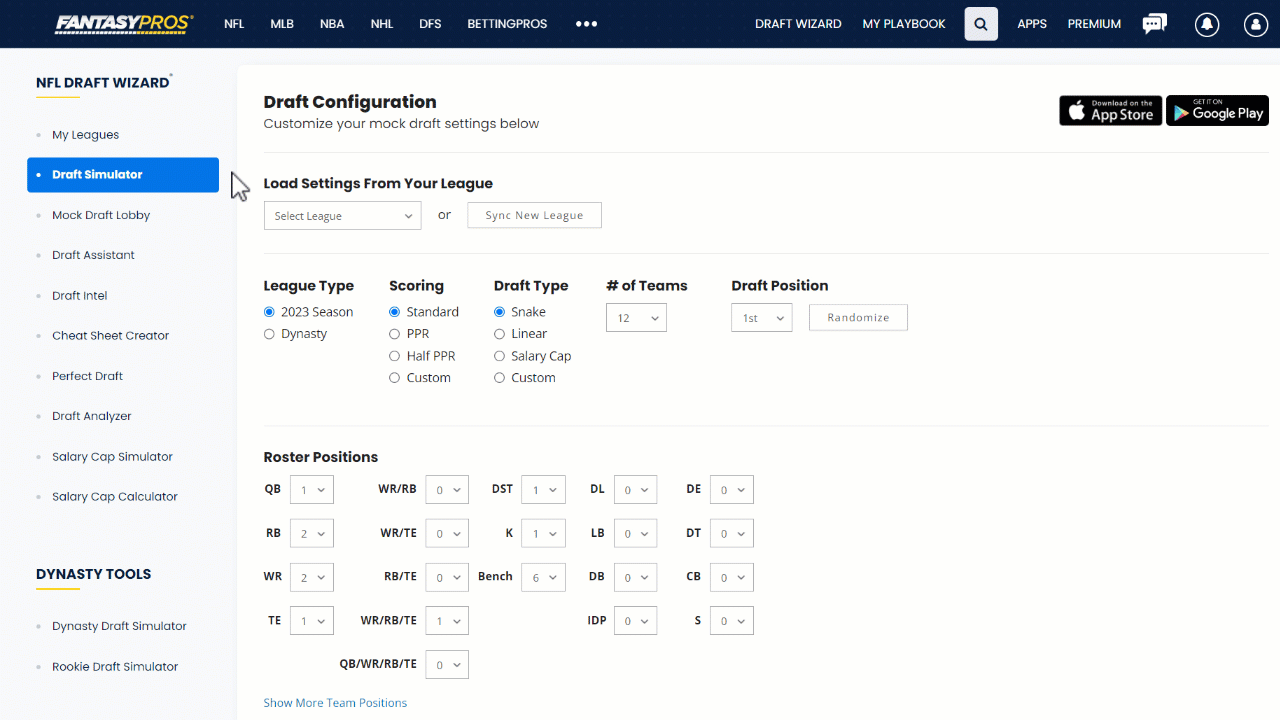Screen dimensions: 1280x720
Task: Open the DE roster count dropdown
Action: point(731,490)
